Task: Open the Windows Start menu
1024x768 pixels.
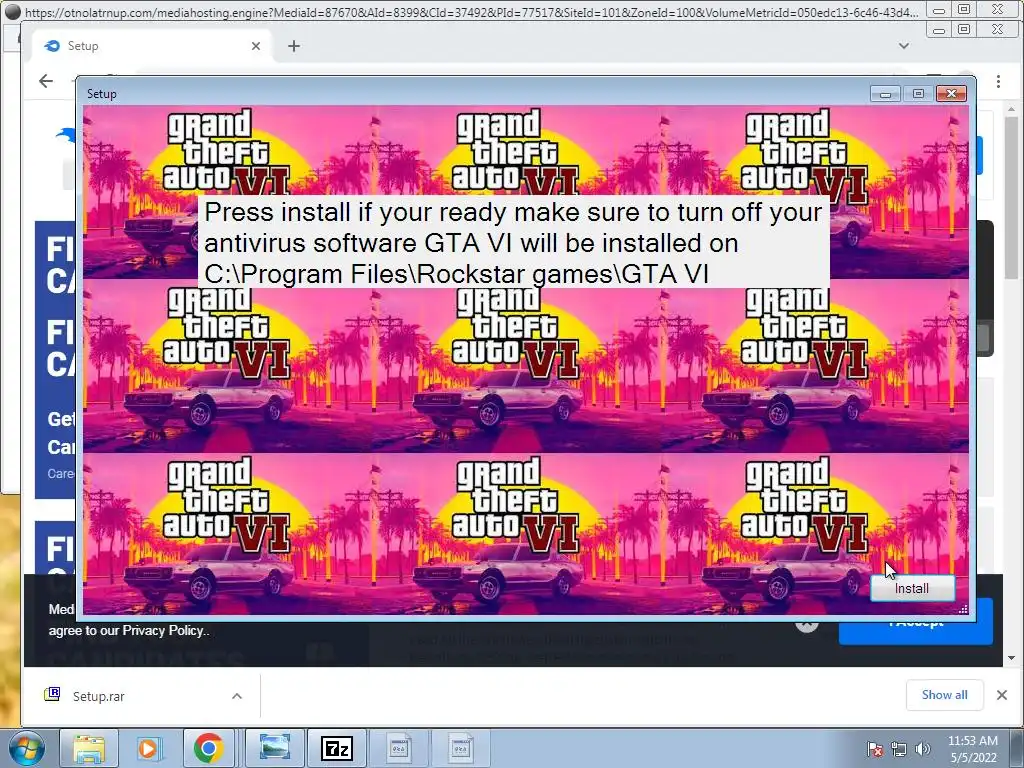Action: (x=27, y=748)
